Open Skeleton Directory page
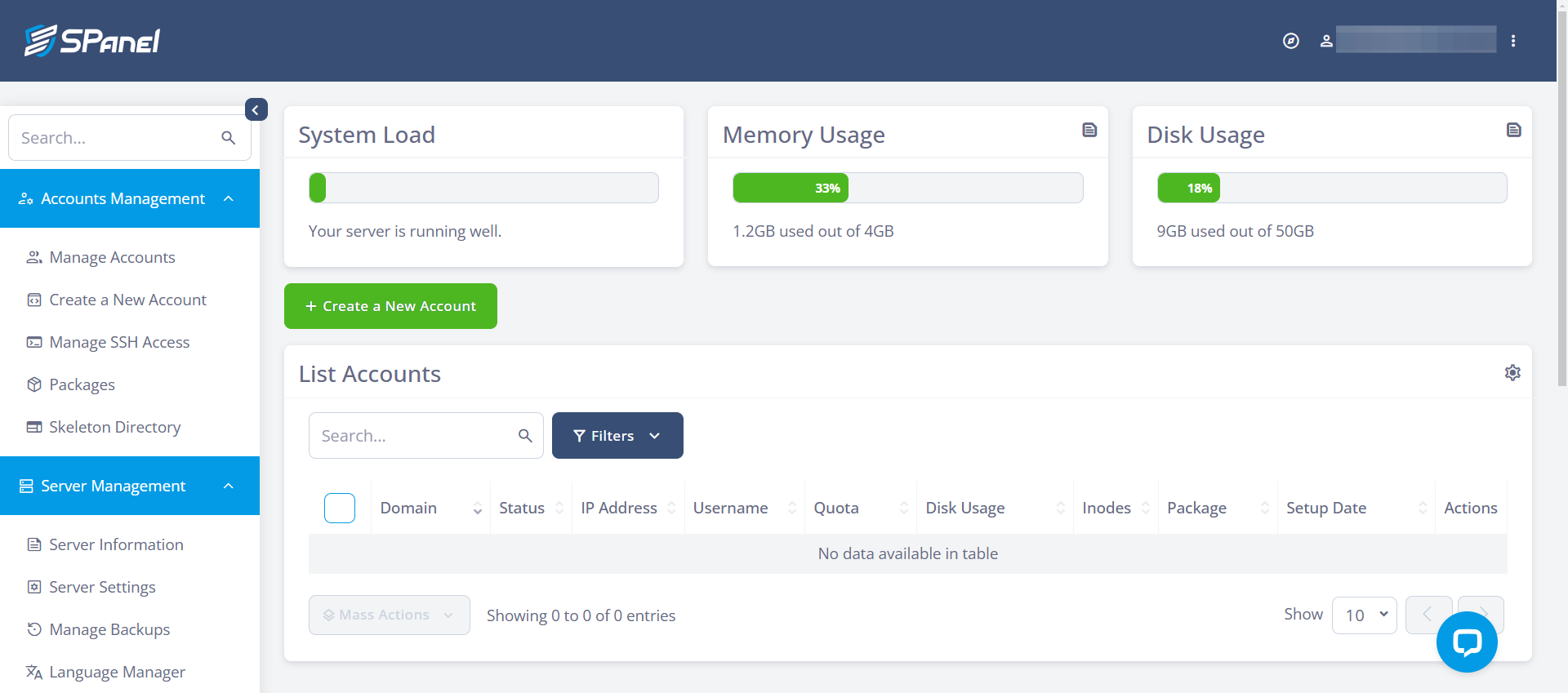The width and height of the screenshot is (1568, 693). tap(114, 427)
